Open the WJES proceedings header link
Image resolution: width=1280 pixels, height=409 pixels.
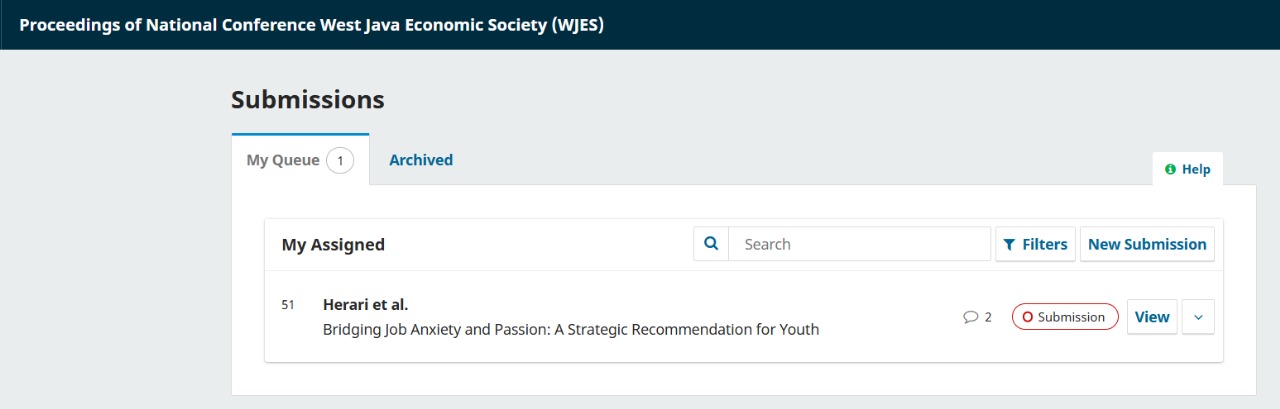[311, 24]
